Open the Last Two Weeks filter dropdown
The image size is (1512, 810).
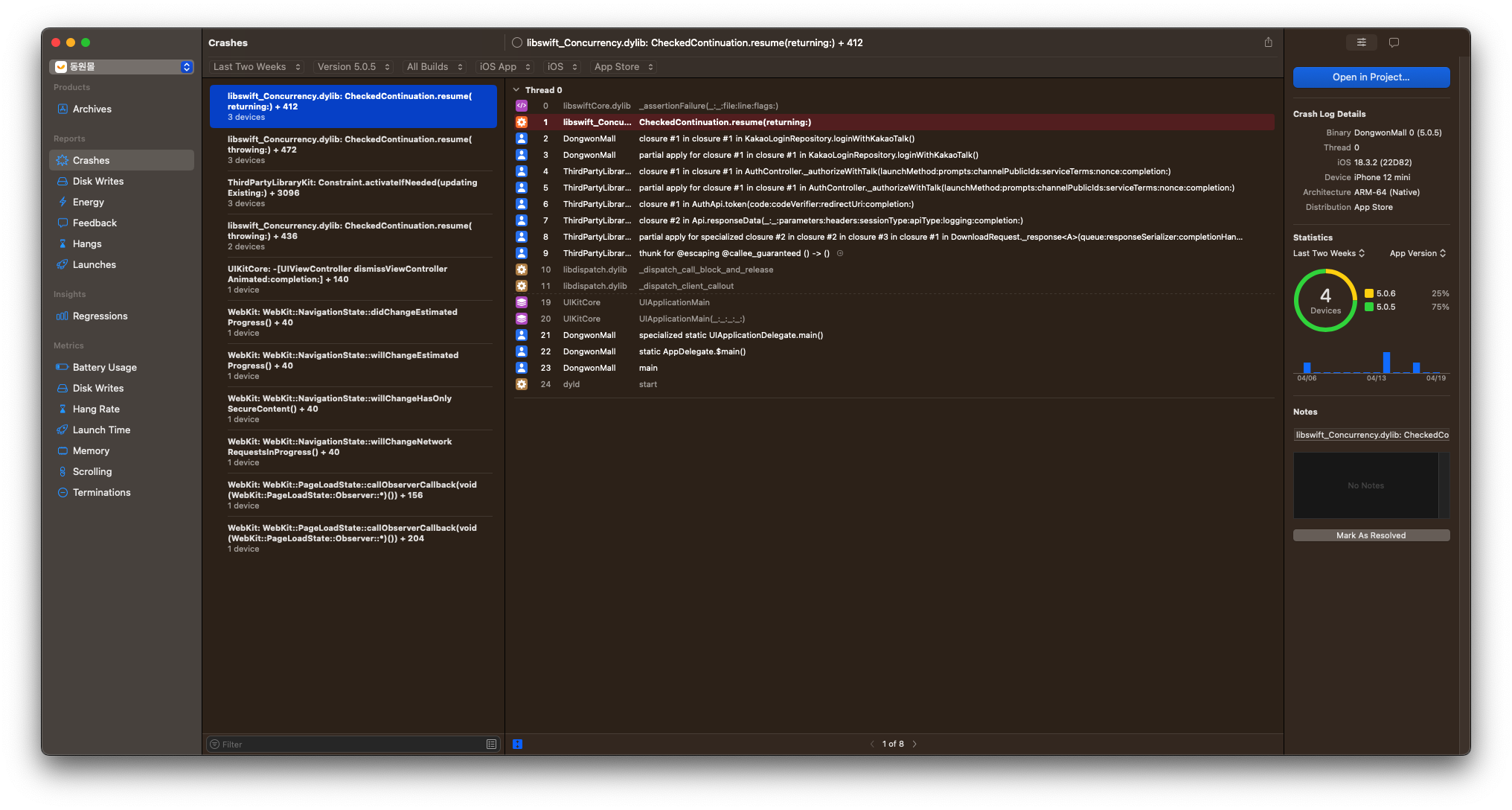[x=257, y=67]
